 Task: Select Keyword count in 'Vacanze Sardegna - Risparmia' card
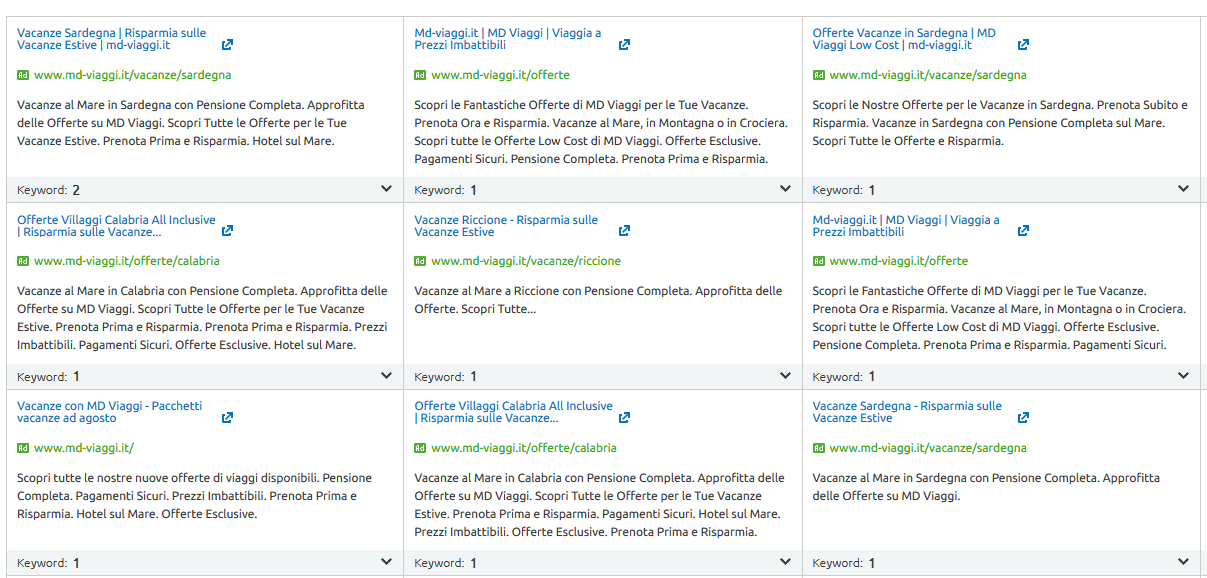click(x=872, y=563)
